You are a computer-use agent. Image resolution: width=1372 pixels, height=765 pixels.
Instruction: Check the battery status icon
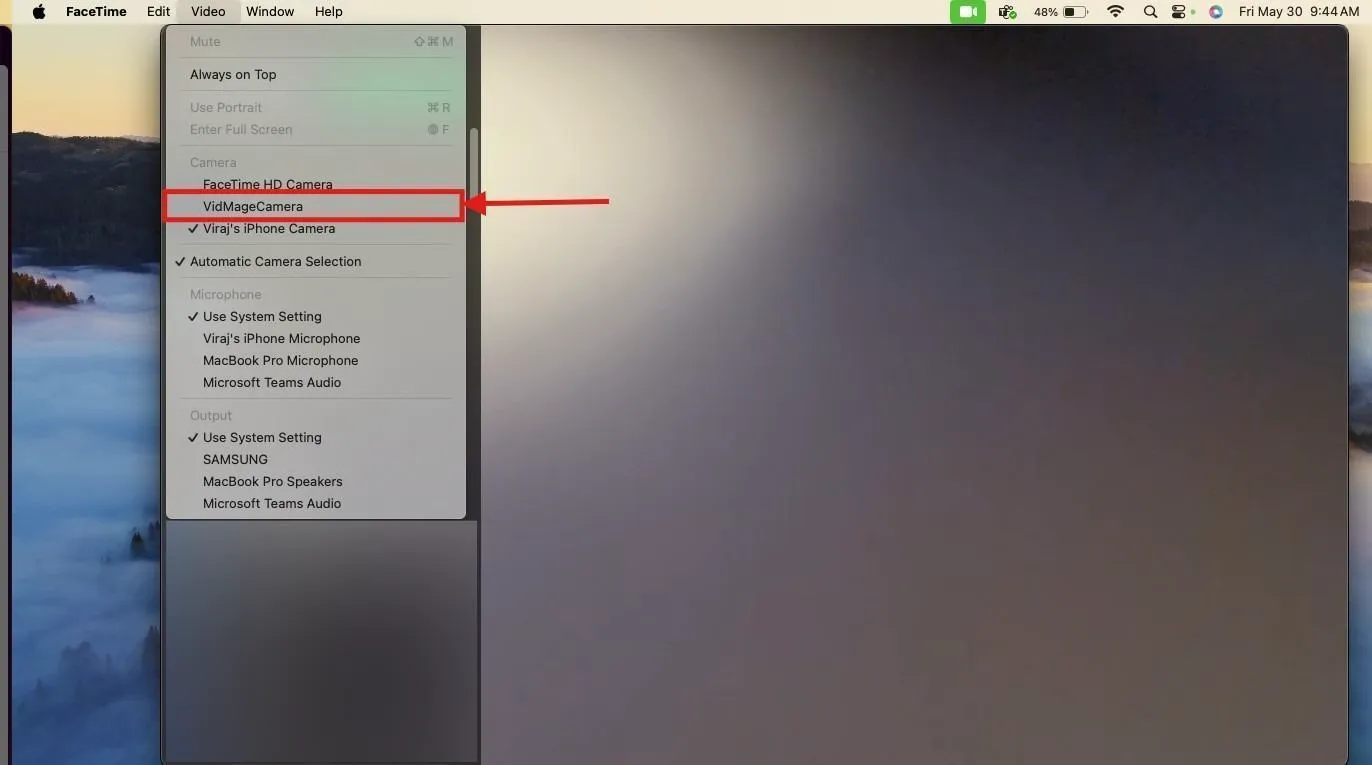coord(1076,12)
